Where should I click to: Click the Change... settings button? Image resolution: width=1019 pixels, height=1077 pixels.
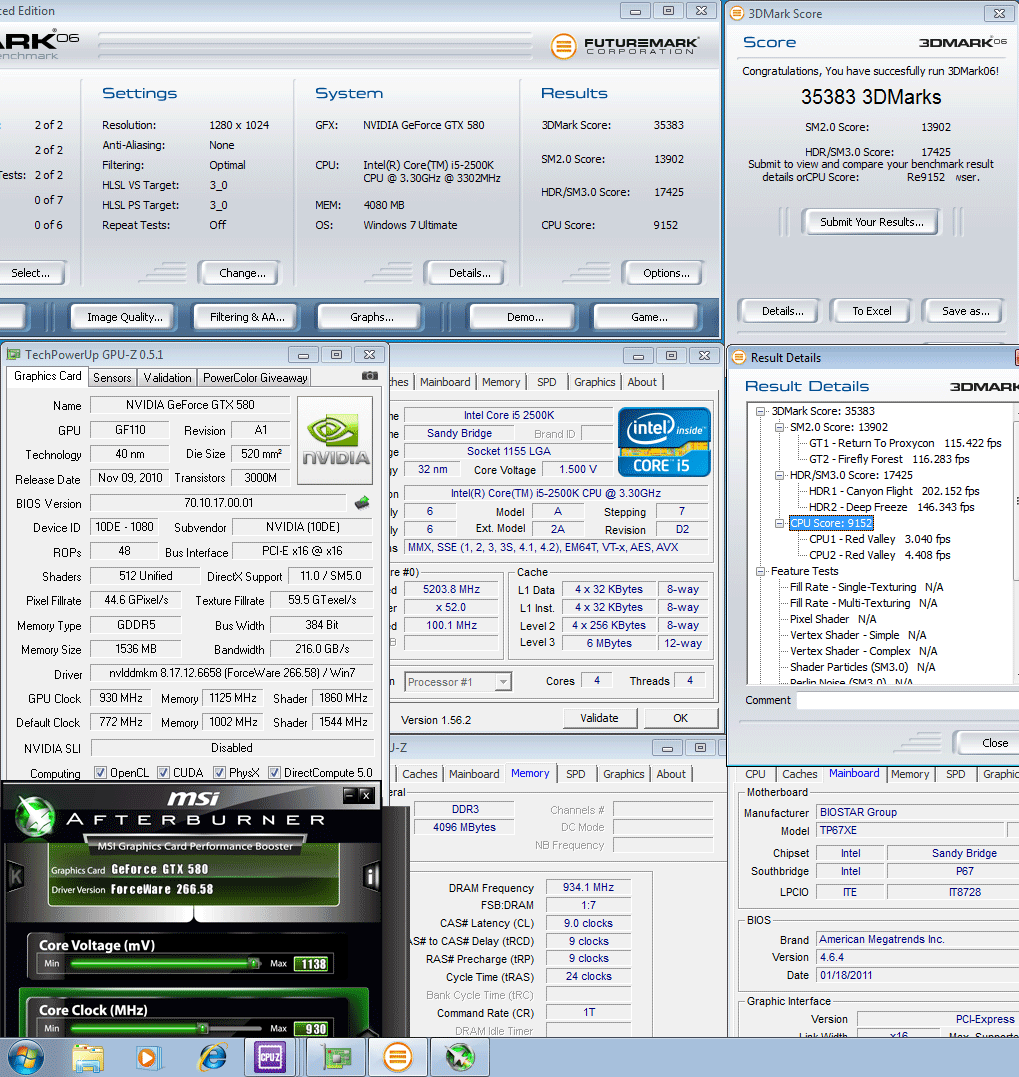coord(242,273)
